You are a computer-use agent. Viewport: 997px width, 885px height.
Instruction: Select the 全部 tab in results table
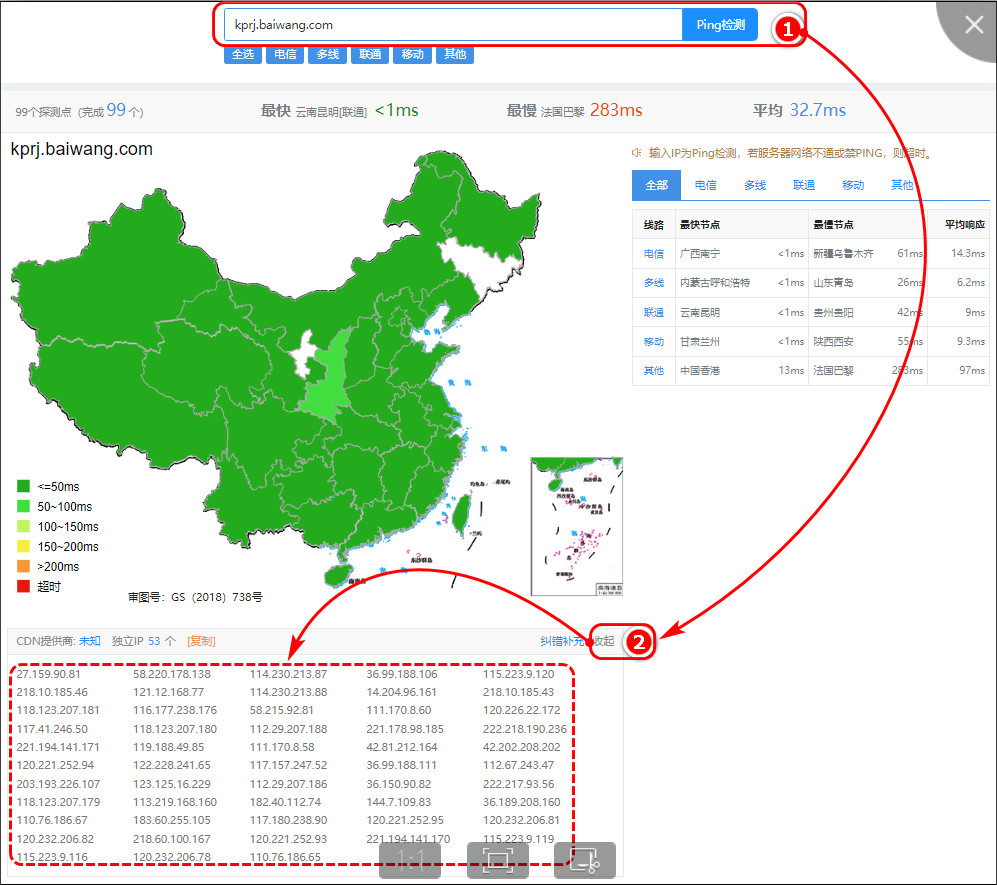pos(656,185)
